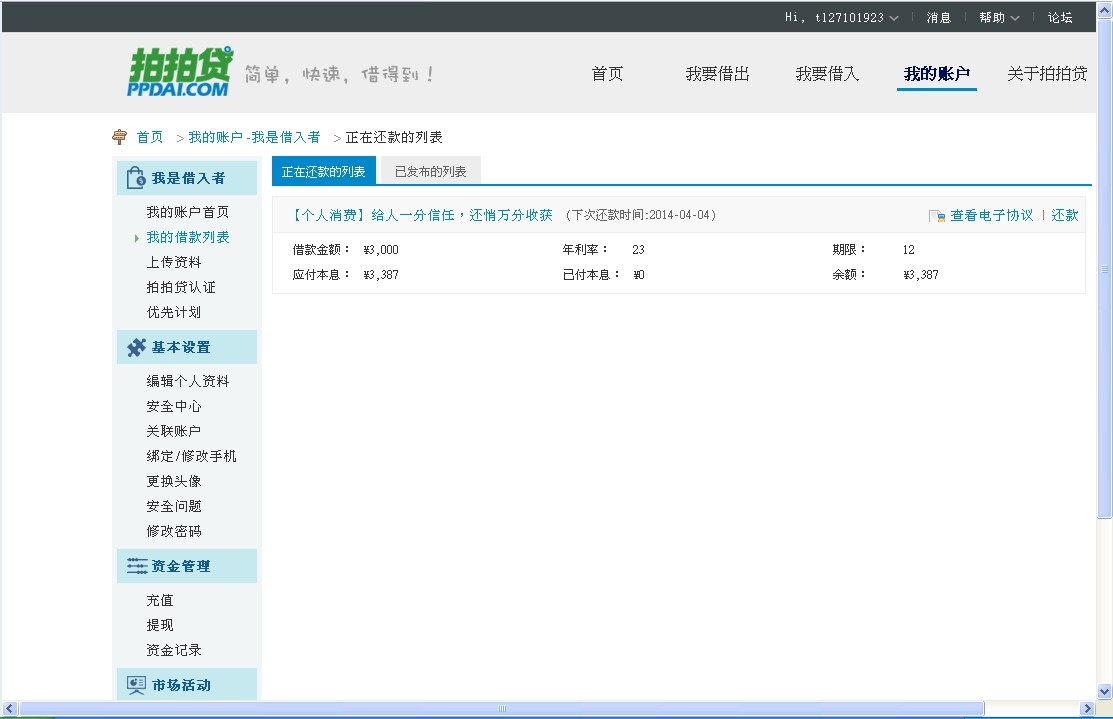Click the signpost icon beside 首页 breadcrumb
The height and width of the screenshot is (719, 1113).
pyautogui.click(x=120, y=137)
